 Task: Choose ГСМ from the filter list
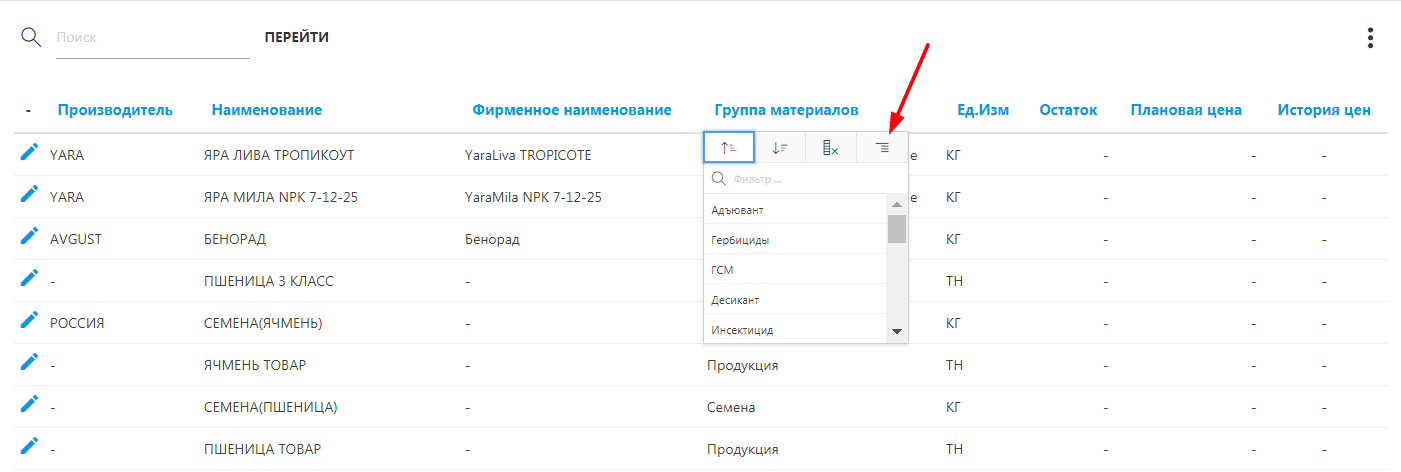pyautogui.click(x=723, y=270)
